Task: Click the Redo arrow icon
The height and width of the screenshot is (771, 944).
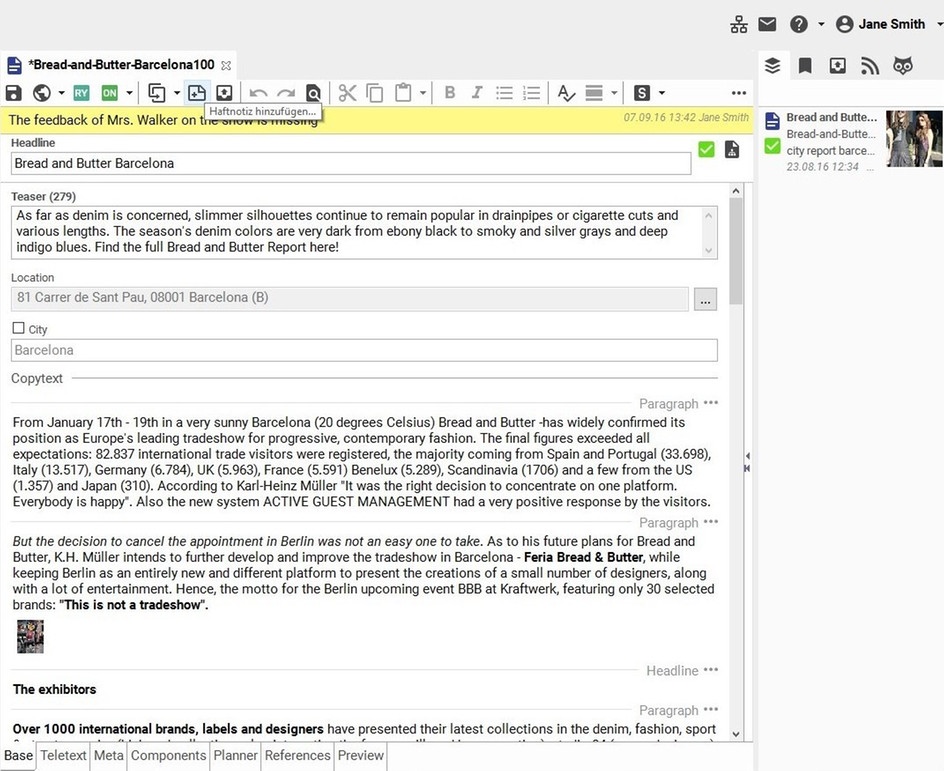Action: pos(286,93)
